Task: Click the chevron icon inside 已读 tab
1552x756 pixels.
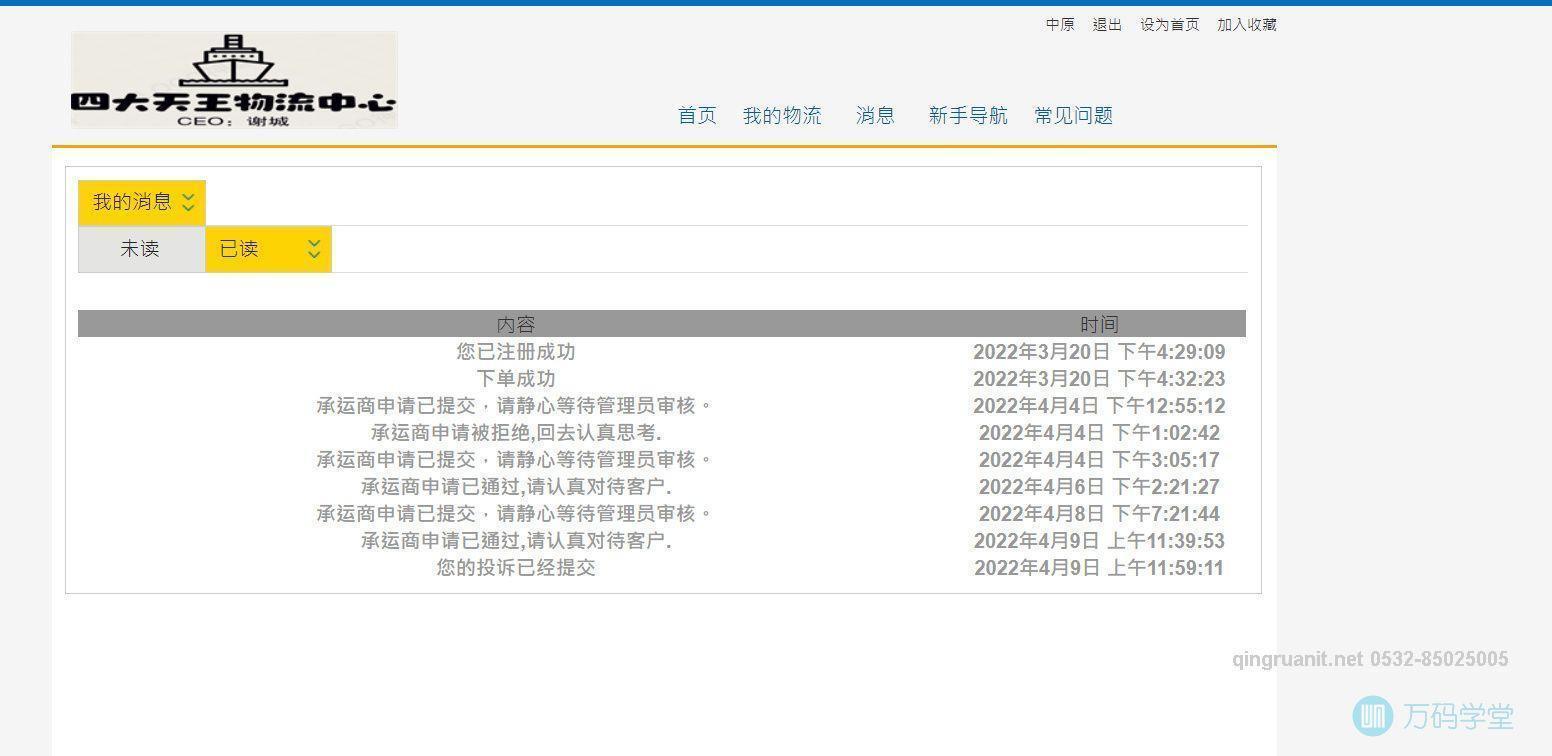Action: click(313, 249)
